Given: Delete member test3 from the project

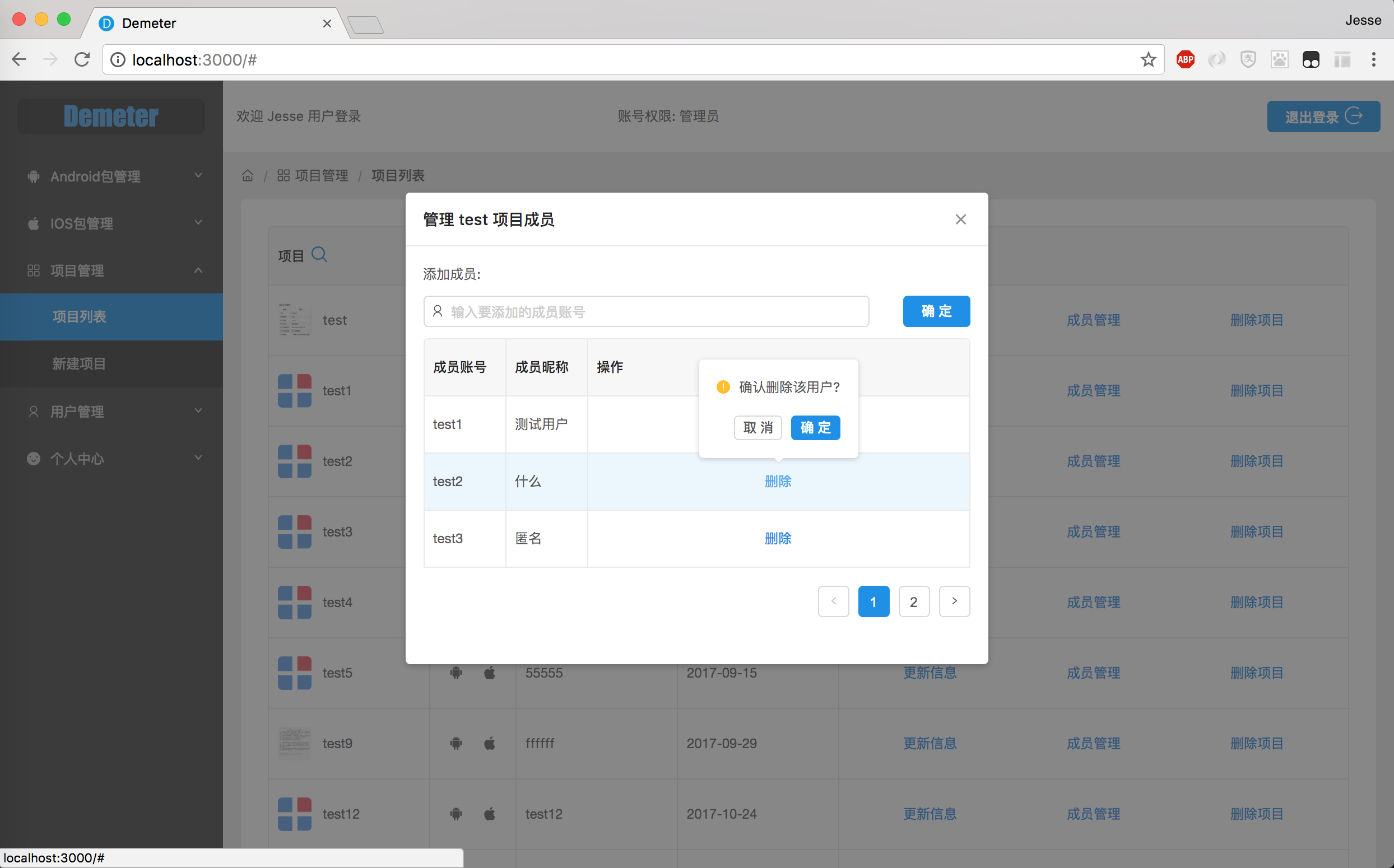Looking at the screenshot, I should click(778, 539).
